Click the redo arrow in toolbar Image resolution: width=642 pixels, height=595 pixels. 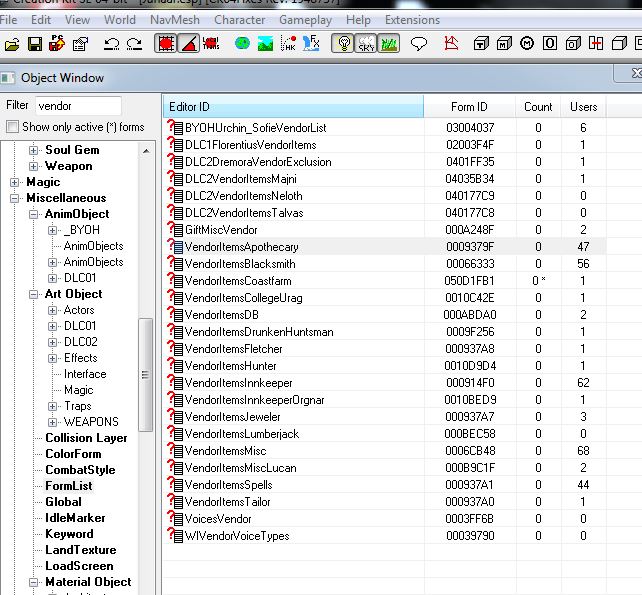tap(135, 43)
